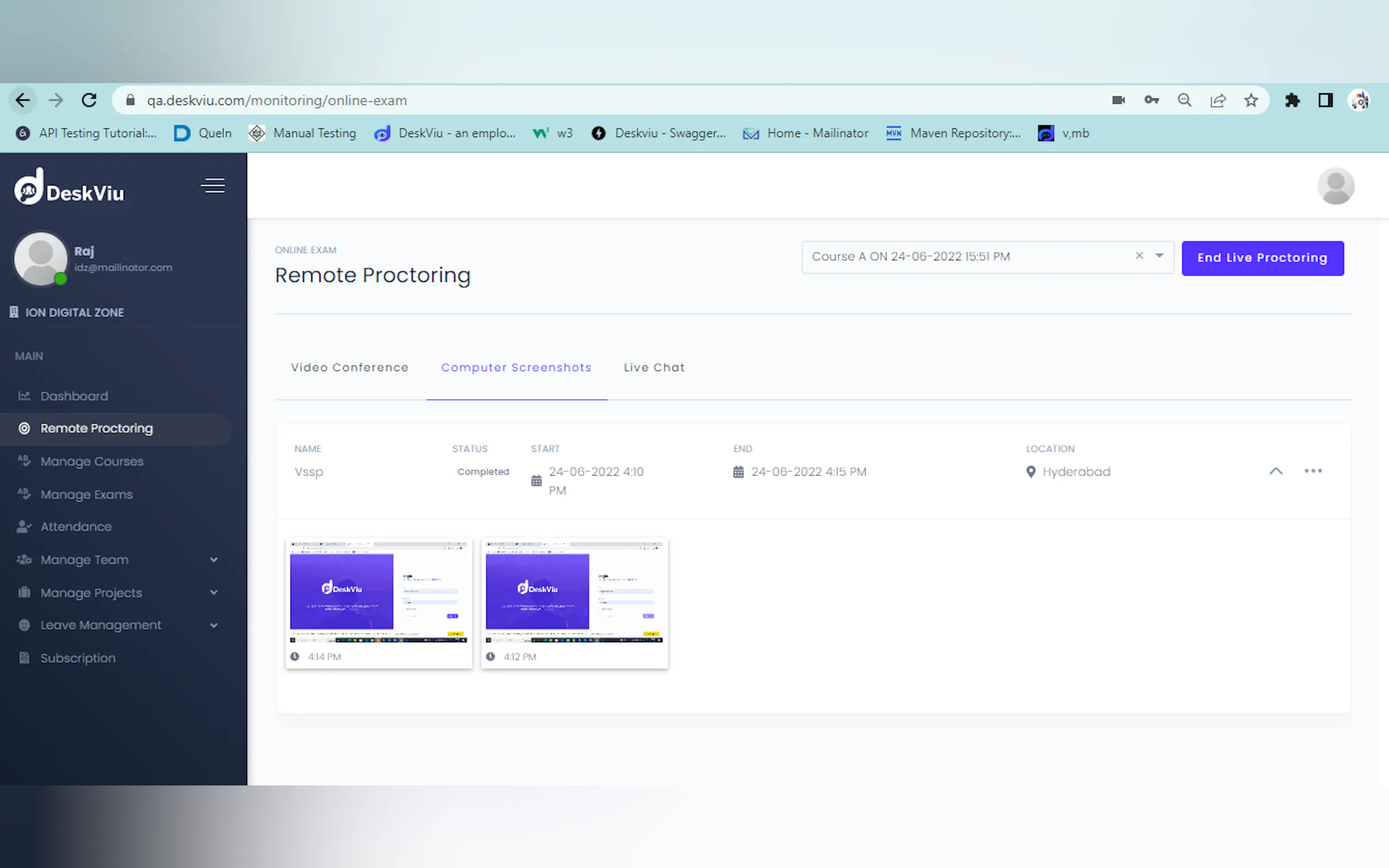The width and height of the screenshot is (1389, 868).
Task: Click the End Live Proctoring button
Action: tap(1262, 259)
